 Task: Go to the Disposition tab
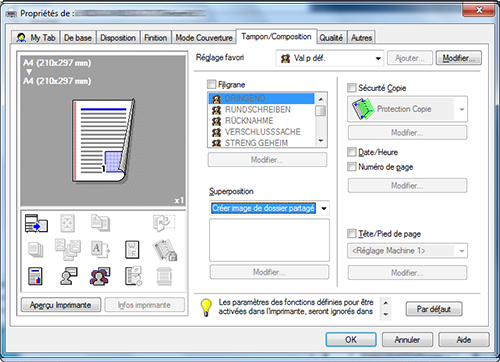118,38
